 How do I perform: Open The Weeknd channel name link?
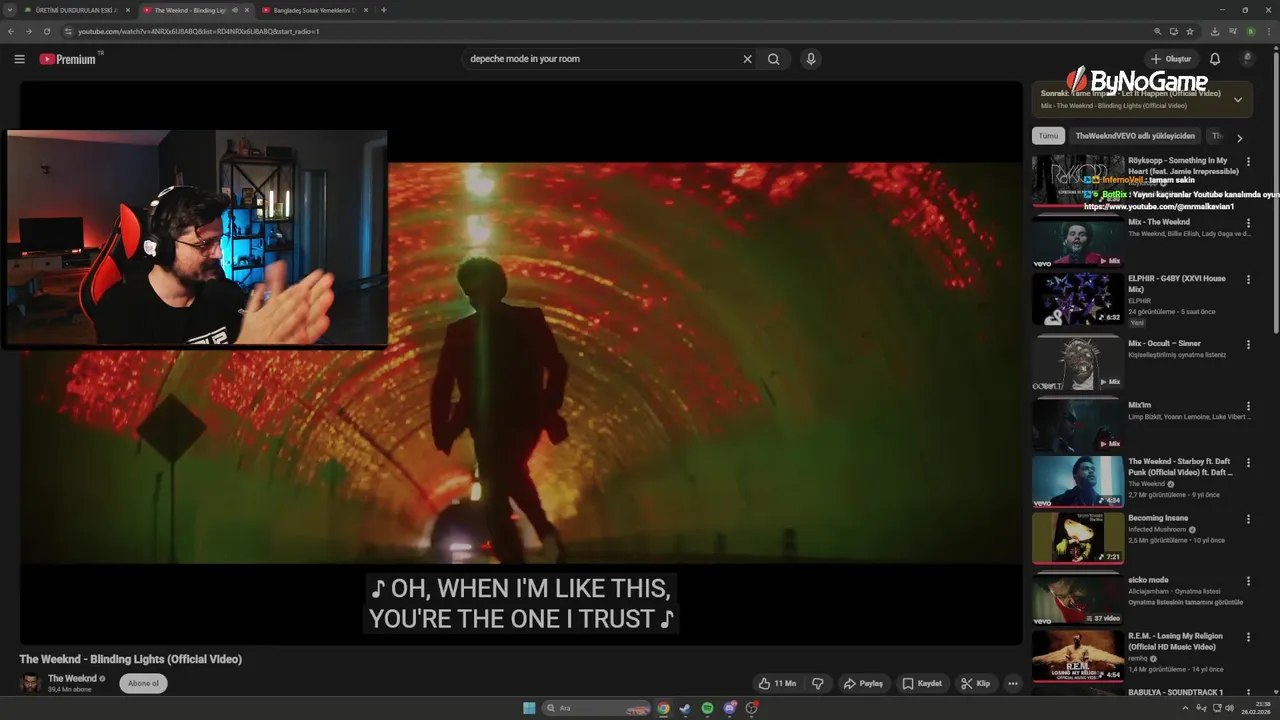[70, 678]
